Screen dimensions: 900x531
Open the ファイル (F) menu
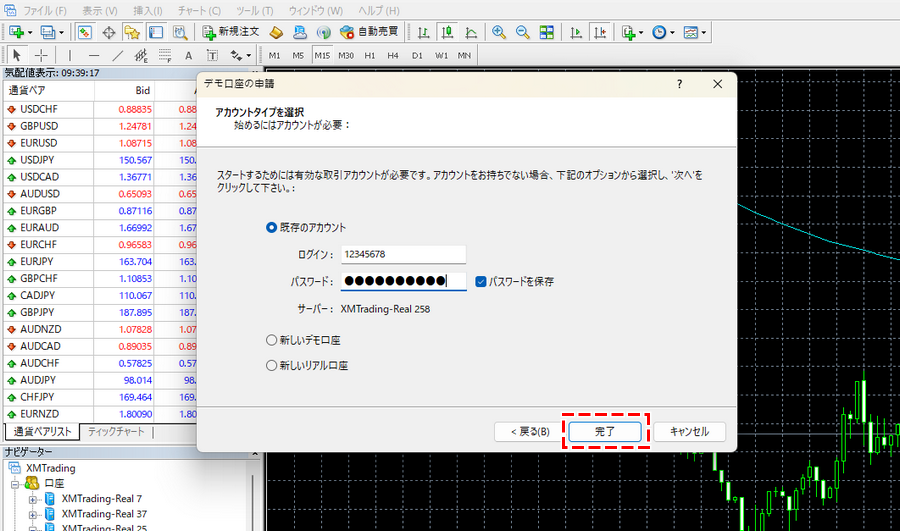(45, 10)
